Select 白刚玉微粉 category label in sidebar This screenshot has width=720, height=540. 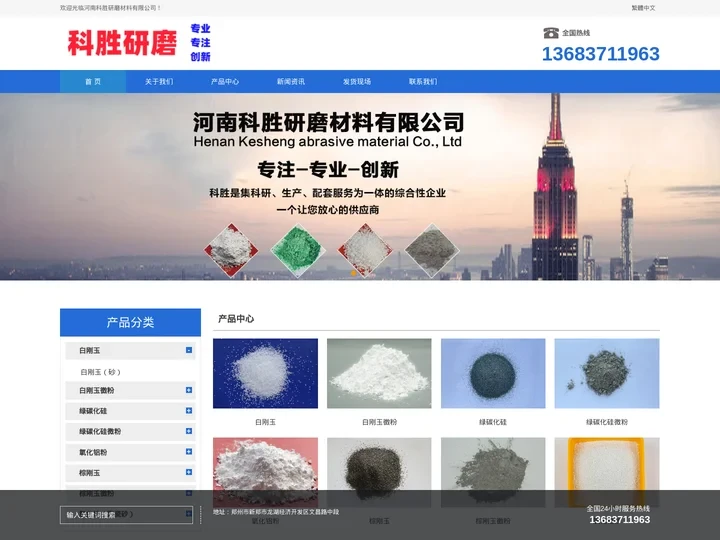tap(96, 390)
